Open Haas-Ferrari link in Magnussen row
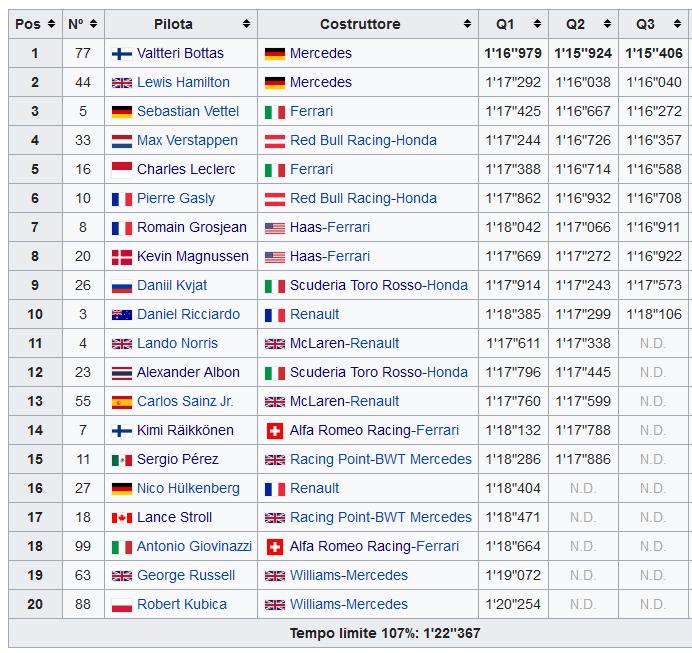 point(330,256)
